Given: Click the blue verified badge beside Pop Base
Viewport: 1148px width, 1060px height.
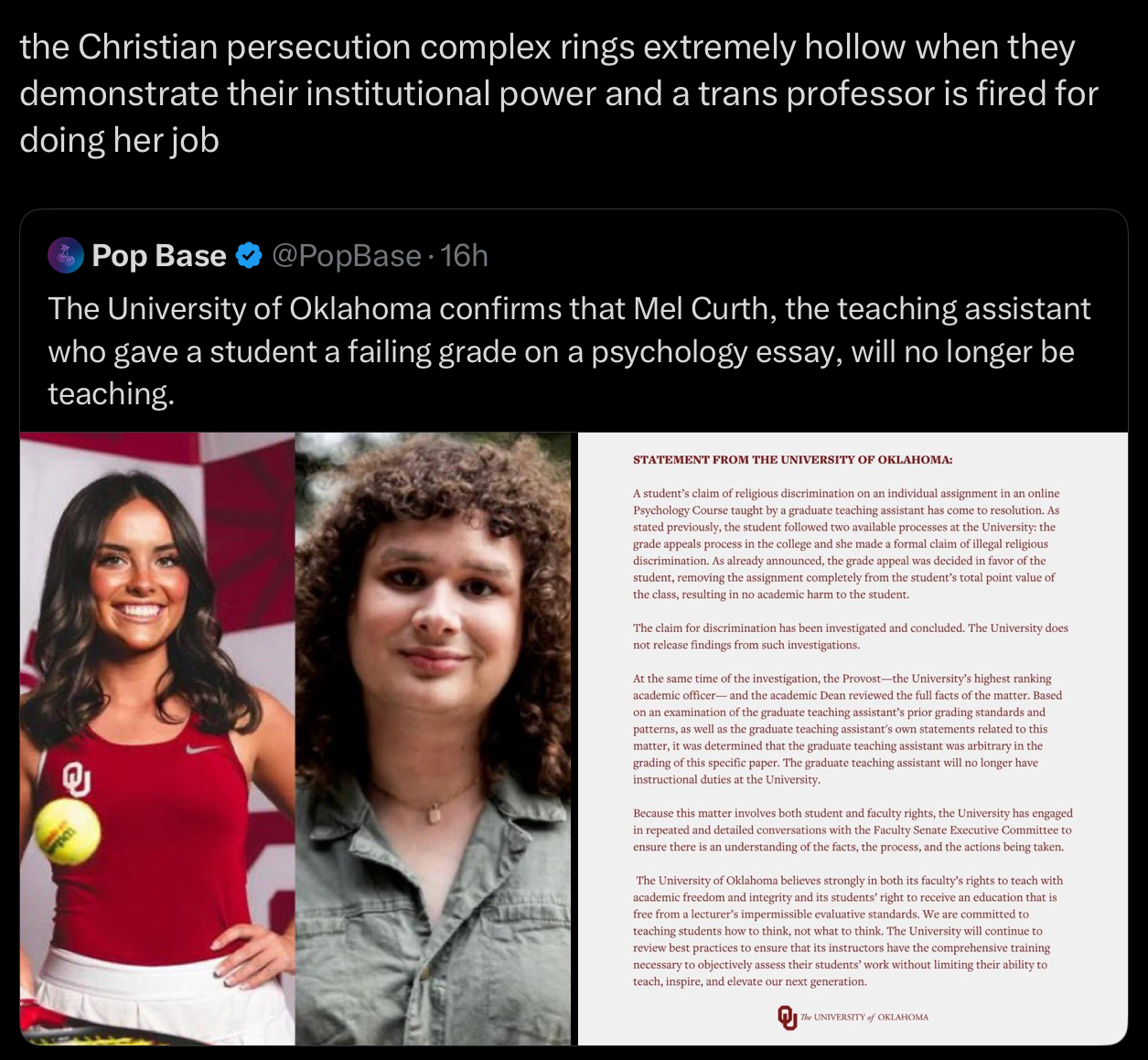Looking at the screenshot, I should [x=249, y=255].
